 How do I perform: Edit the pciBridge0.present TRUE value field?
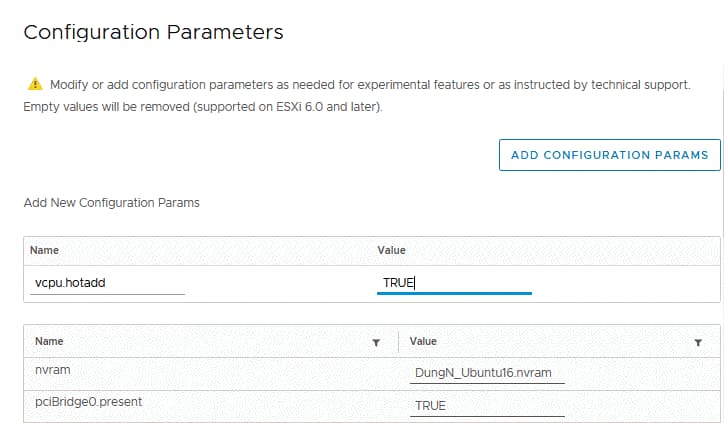click(x=487, y=405)
